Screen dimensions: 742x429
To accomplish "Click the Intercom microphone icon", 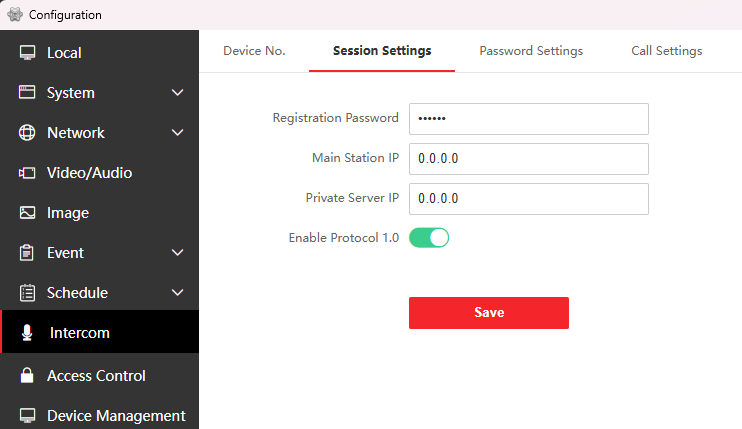I will pos(28,333).
